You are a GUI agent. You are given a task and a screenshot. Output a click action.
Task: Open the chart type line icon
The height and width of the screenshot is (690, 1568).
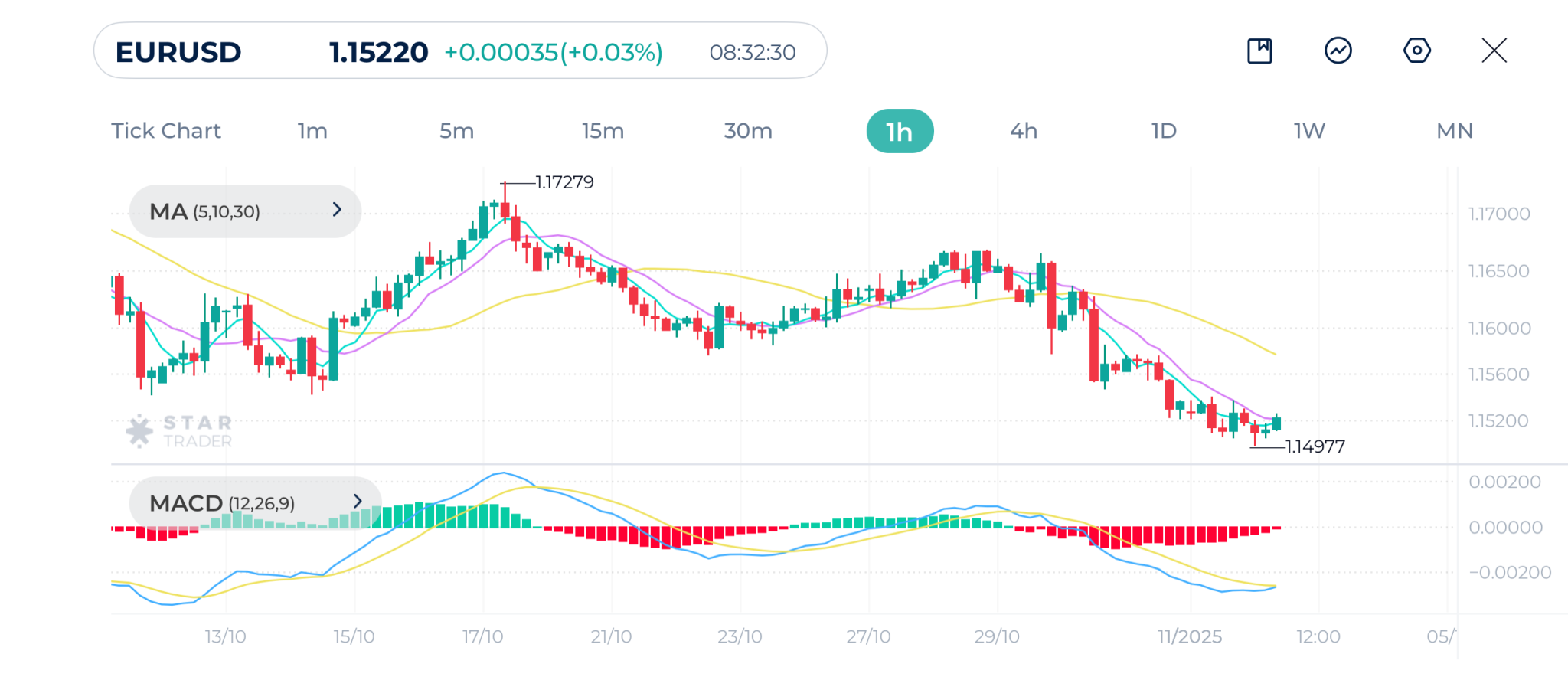point(1338,51)
